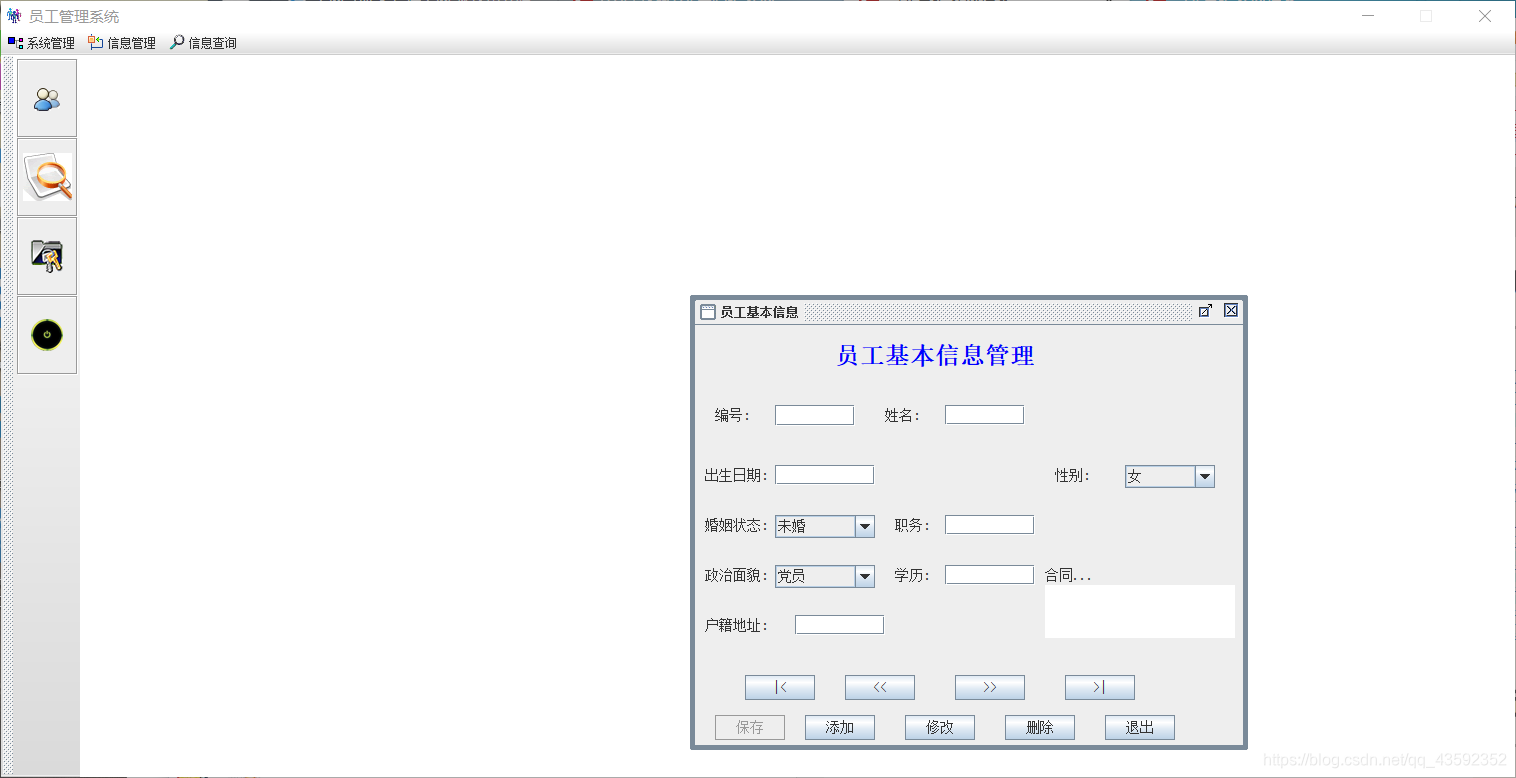Open the employee users sidebar icon
The height and width of the screenshot is (778, 1516).
(47, 98)
